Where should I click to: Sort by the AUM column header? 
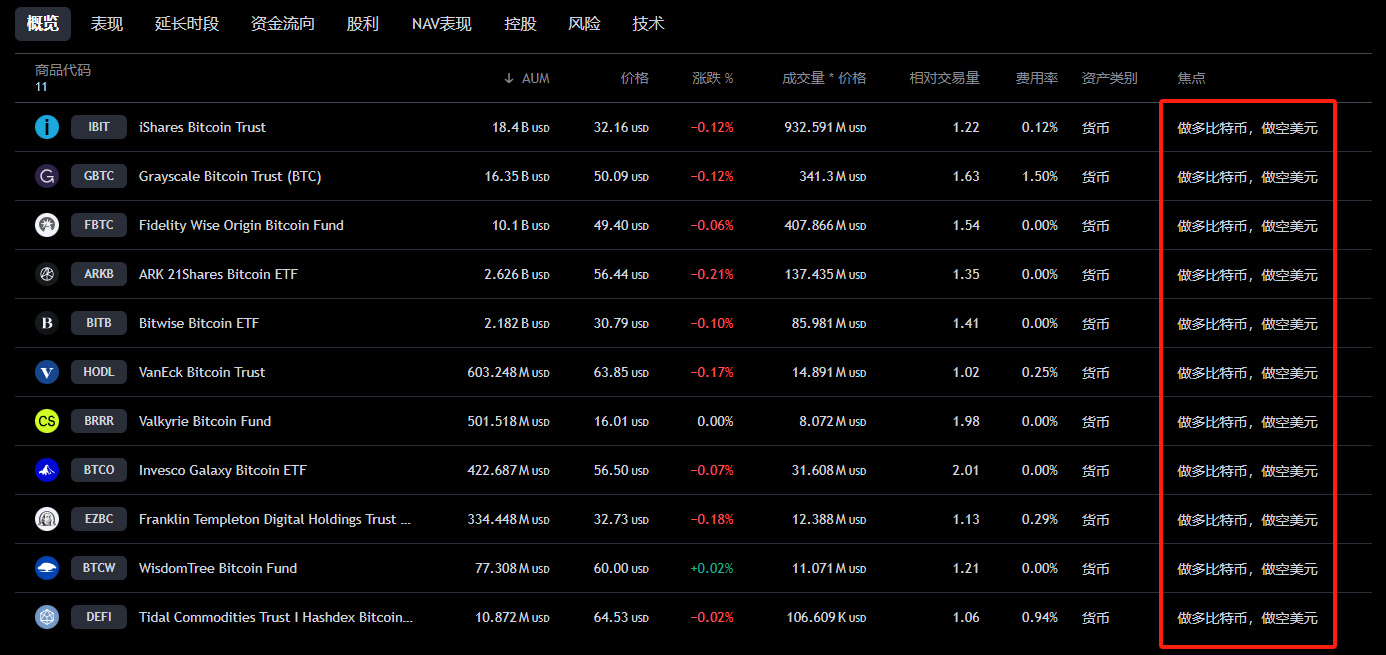pyautogui.click(x=535, y=78)
